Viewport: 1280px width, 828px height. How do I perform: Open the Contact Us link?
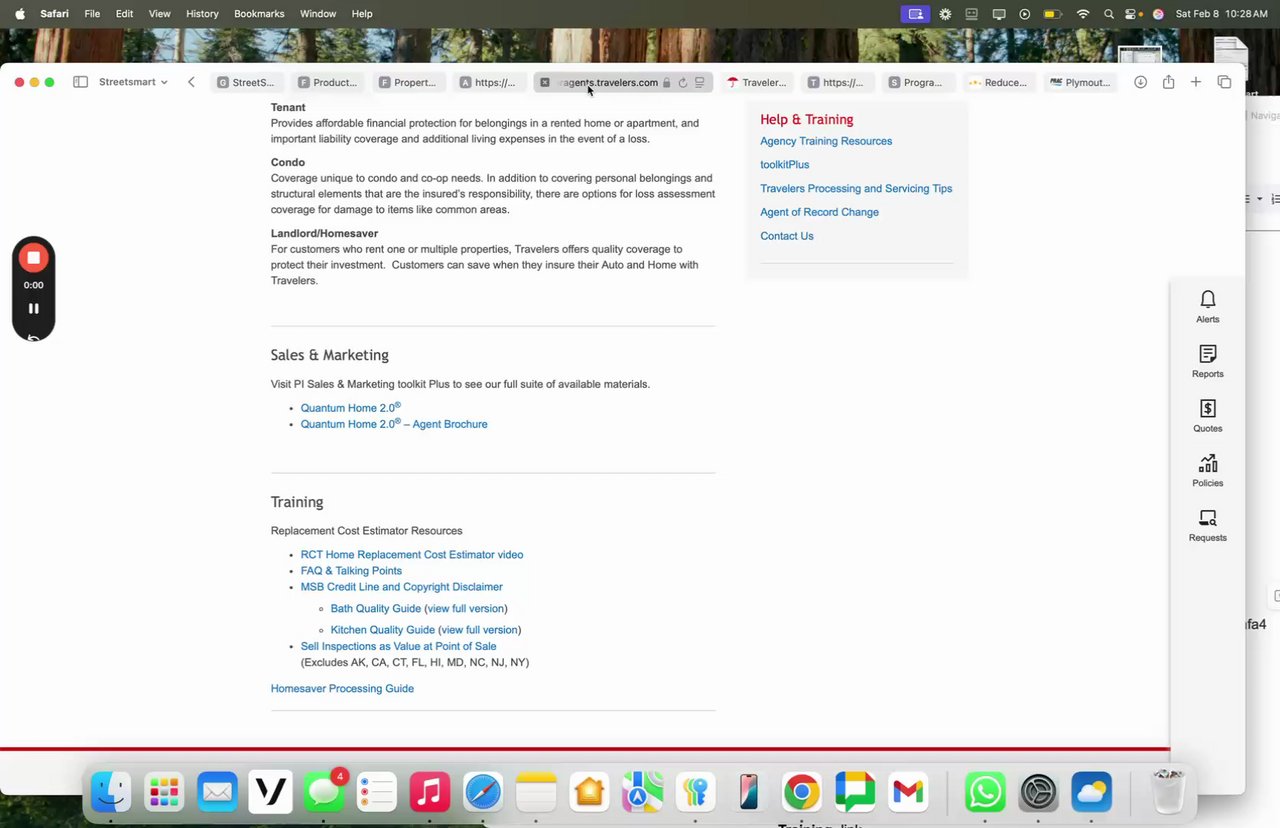(x=787, y=236)
